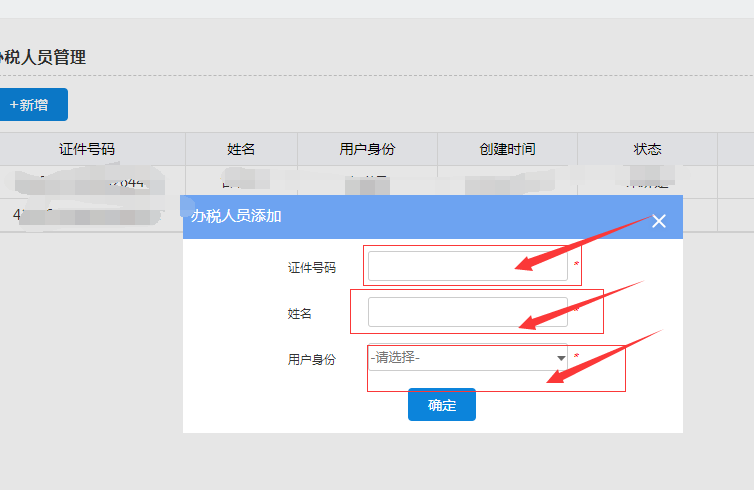Select the 姓名 table column header
This screenshot has height=490, width=754.
point(241,149)
